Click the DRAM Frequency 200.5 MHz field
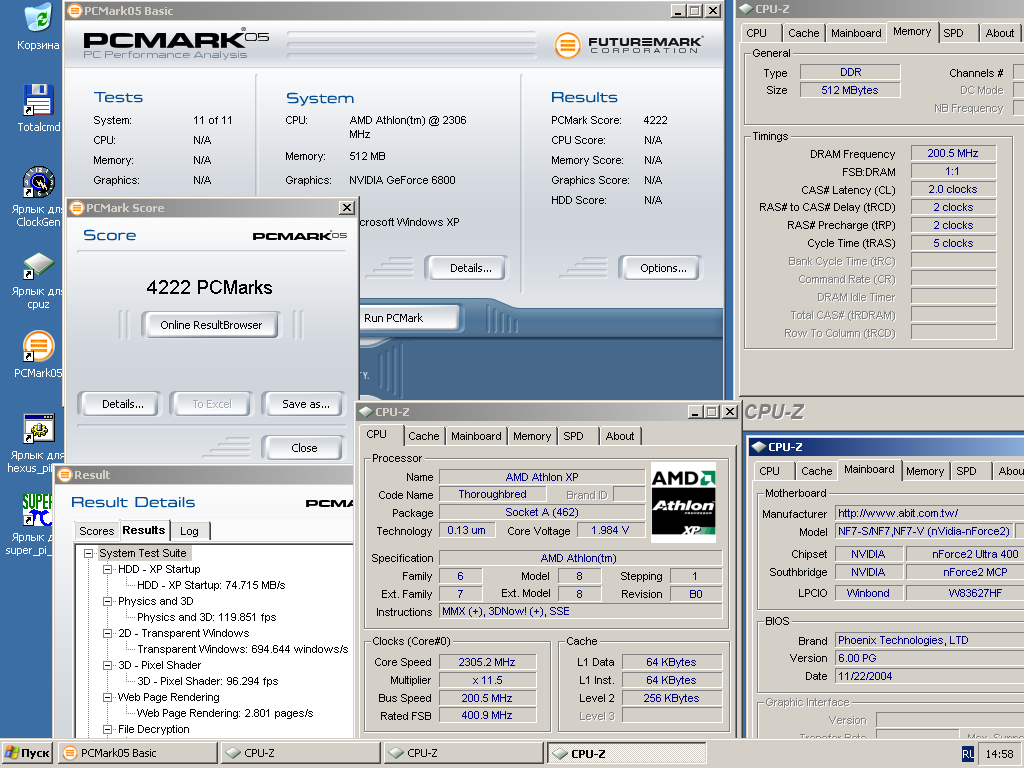This screenshot has height=768, width=1024. (x=953, y=153)
